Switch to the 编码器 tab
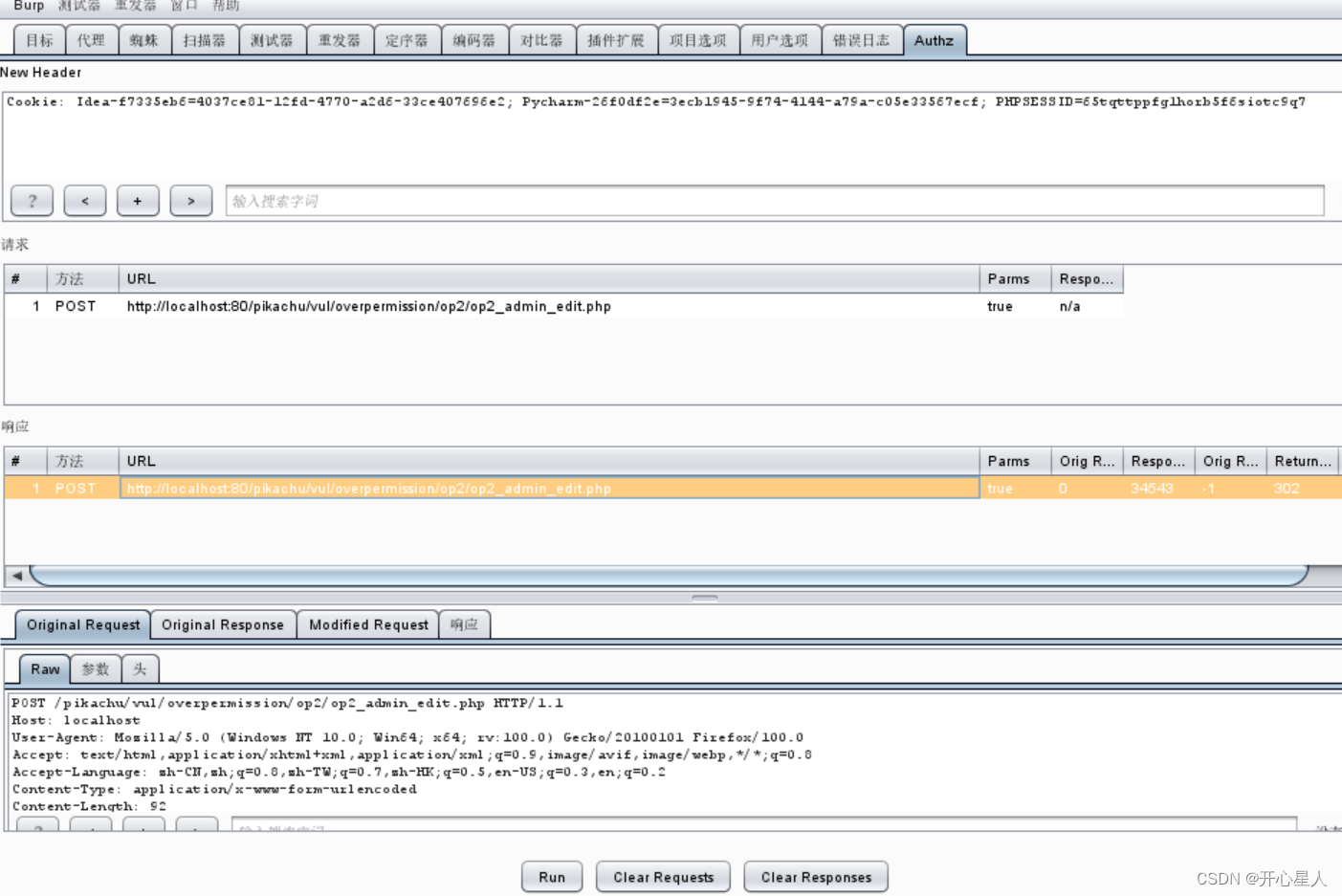Screen dimensions: 1342x896 click(x=474, y=40)
